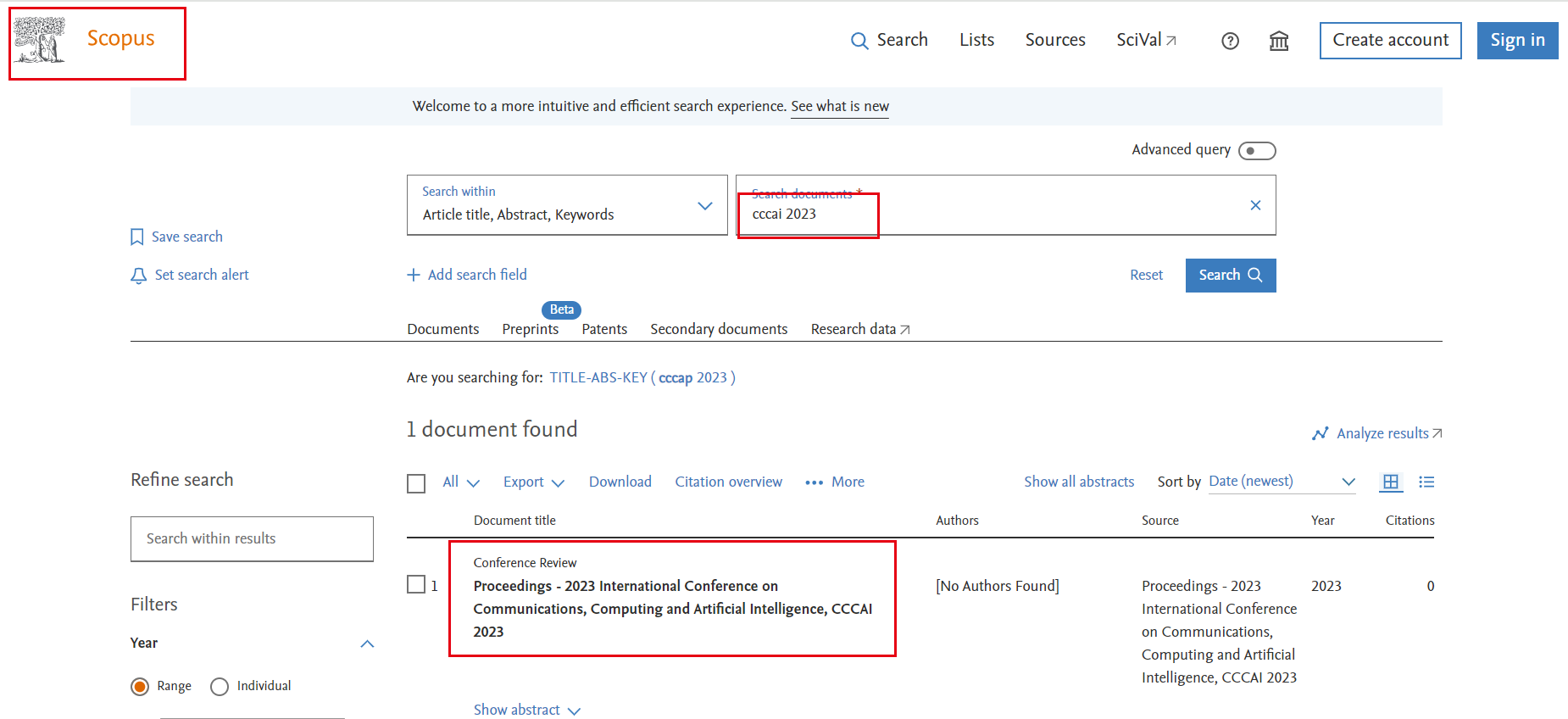Switch to list view icon
1568x719 pixels.
pyautogui.click(x=1426, y=482)
